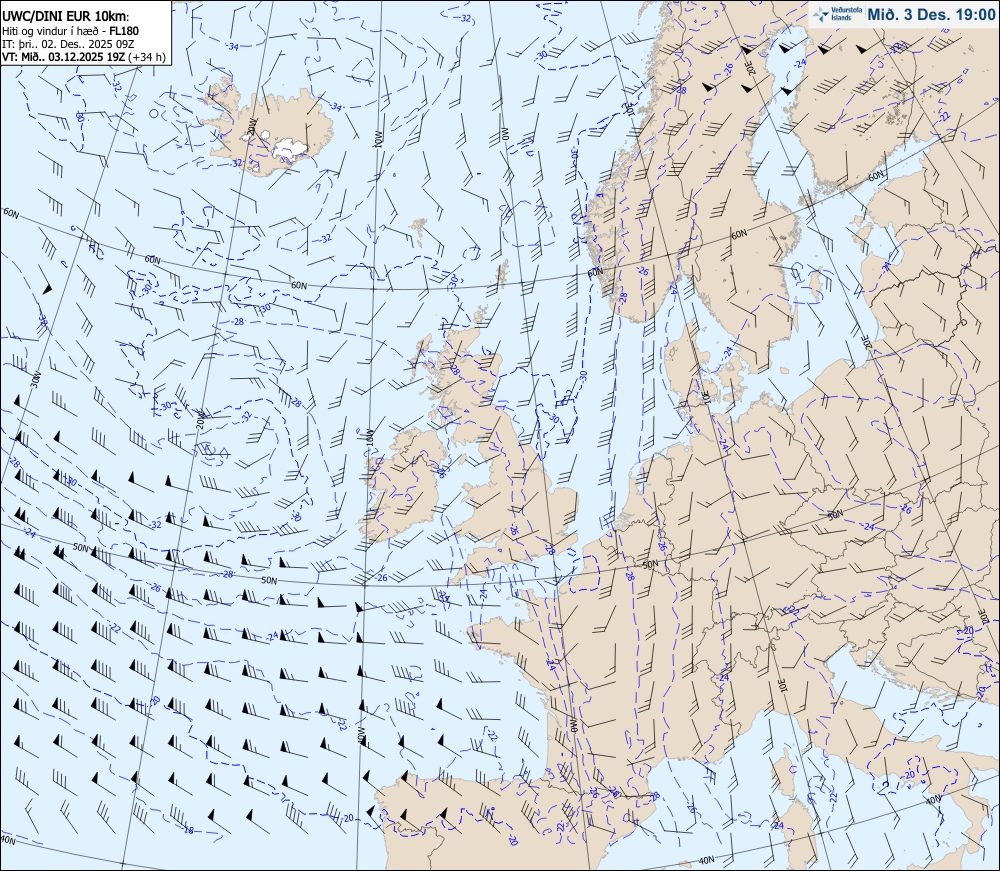The height and width of the screenshot is (871, 1000).
Task: Select the 'VT: Mið.. 03.12.2025 19Z (+34 h)' line
Action: (x=84, y=57)
